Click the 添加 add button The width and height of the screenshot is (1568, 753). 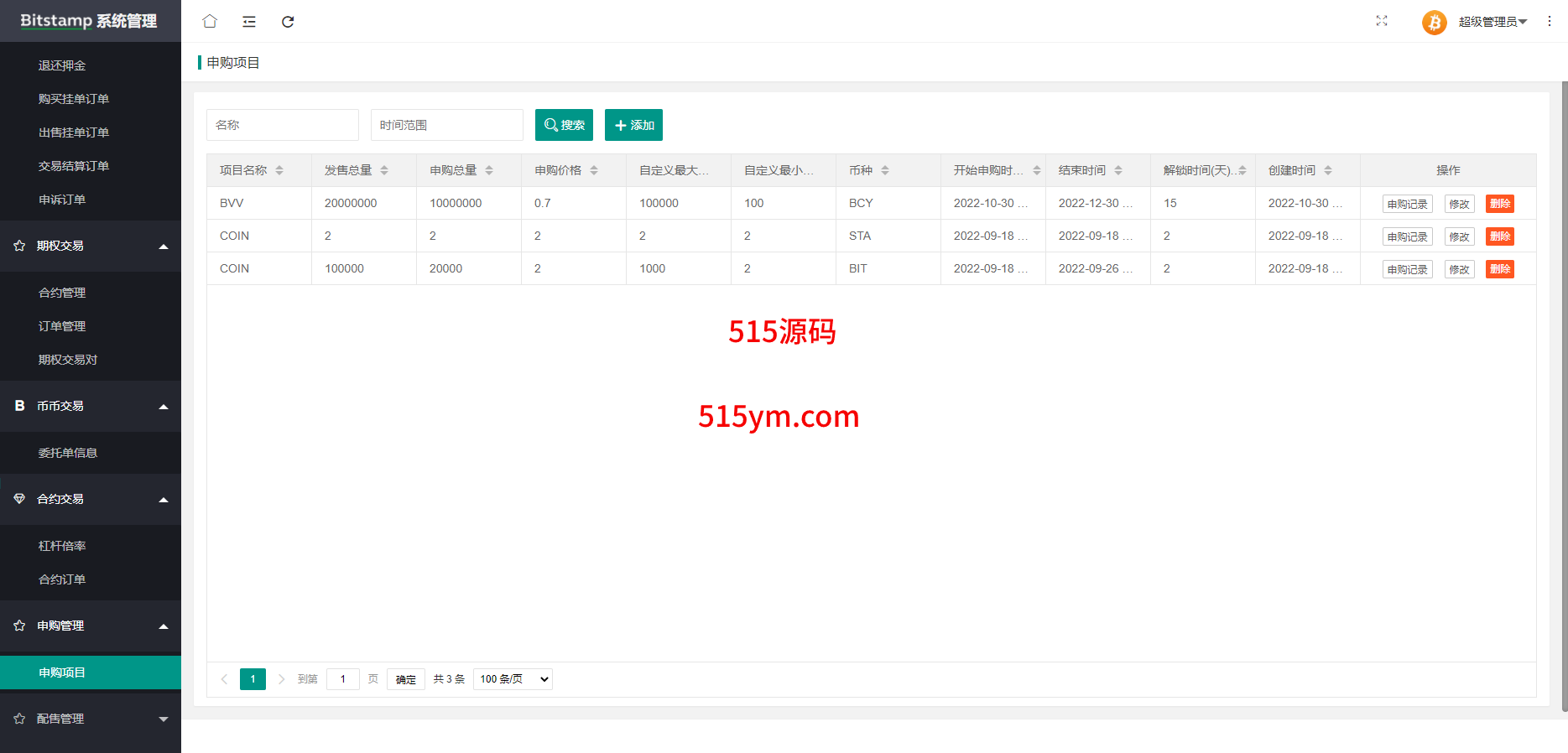pyautogui.click(x=633, y=125)
